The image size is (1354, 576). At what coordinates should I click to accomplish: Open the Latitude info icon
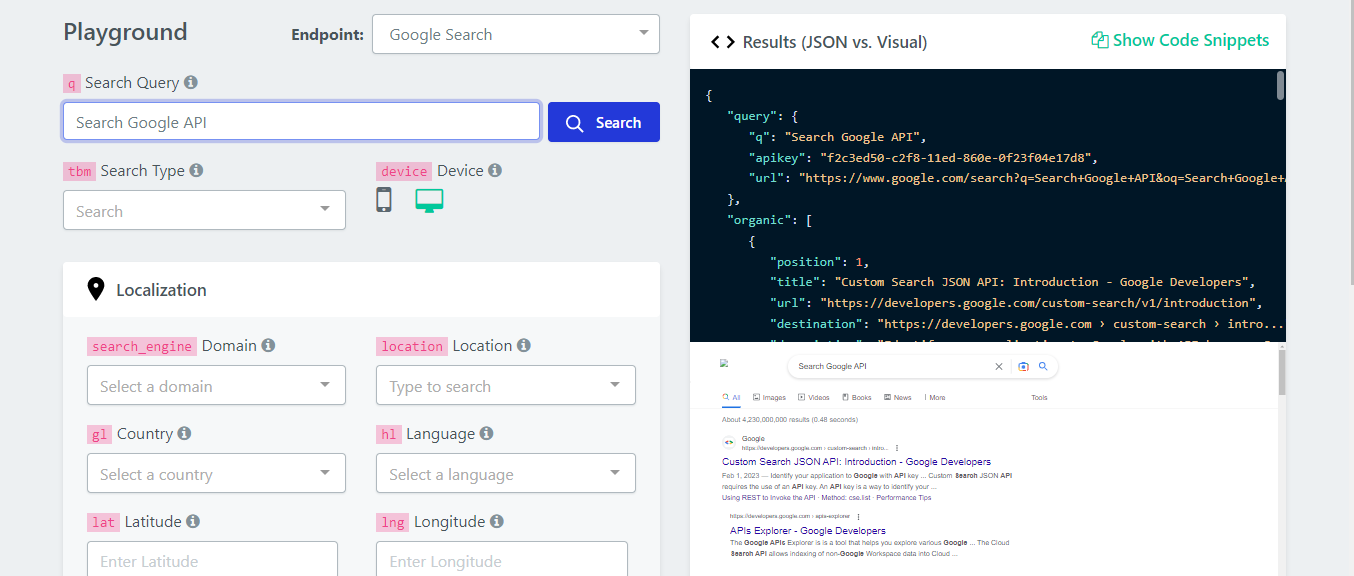click(x=193, y=522)
